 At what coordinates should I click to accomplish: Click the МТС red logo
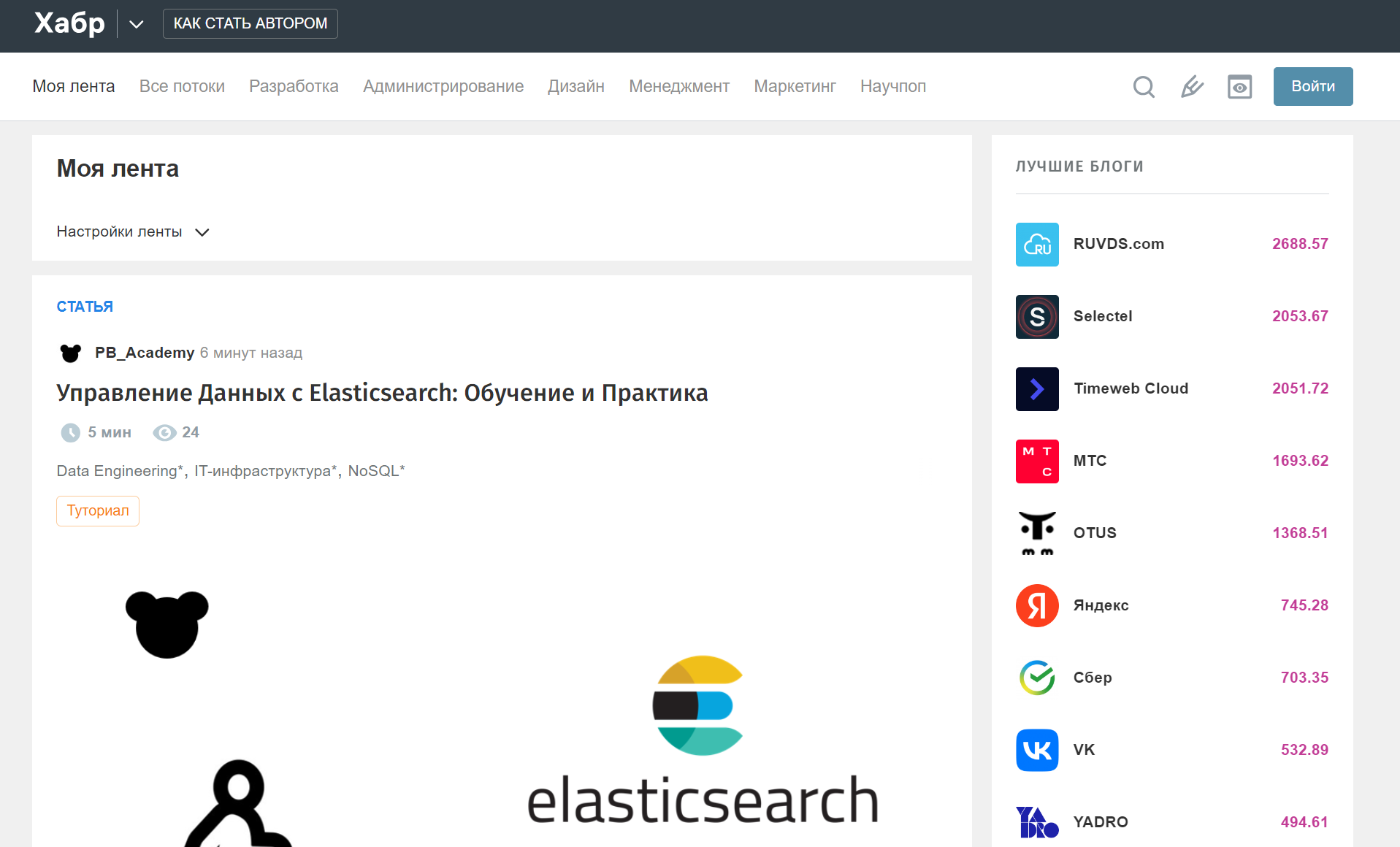pos(1037,461)
